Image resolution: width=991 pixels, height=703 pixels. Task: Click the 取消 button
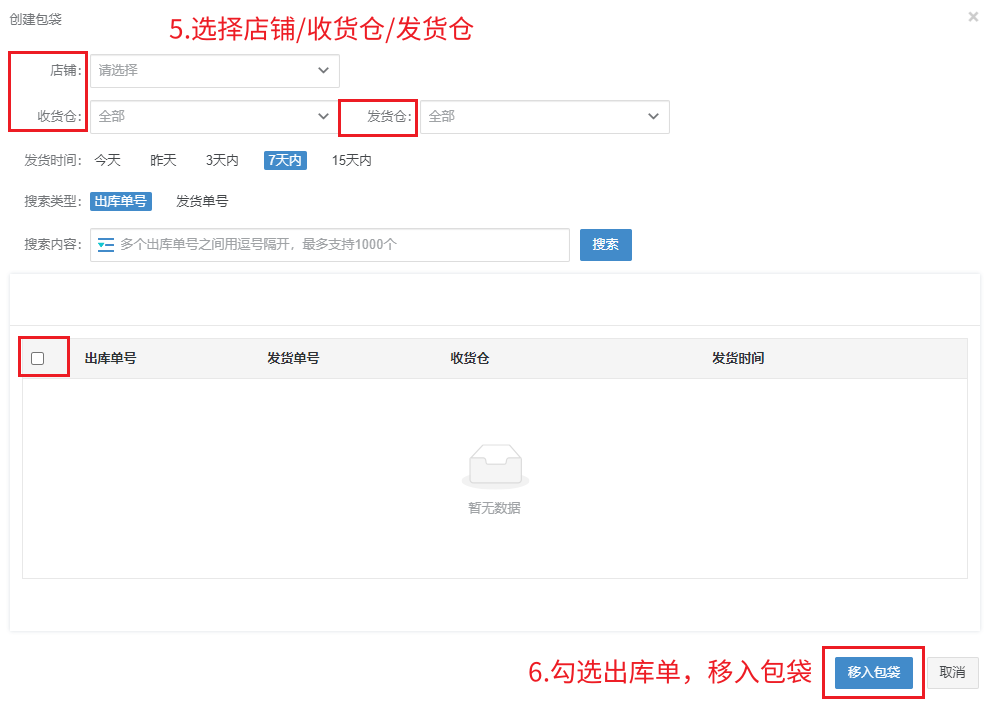pyautogui.click(x=952, y=673)
